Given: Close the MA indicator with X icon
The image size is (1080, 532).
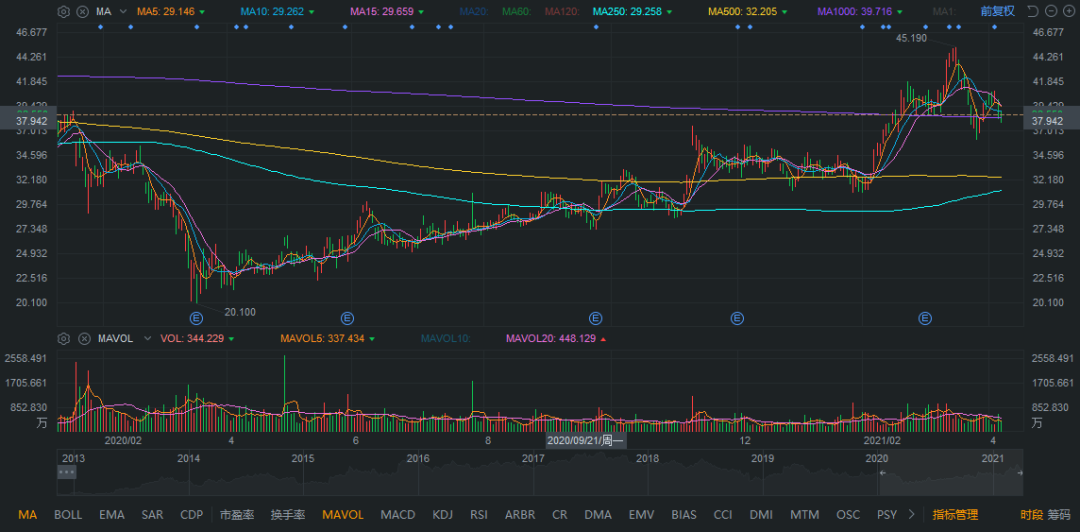Looking at the screenshot, I should coord(83,12).
